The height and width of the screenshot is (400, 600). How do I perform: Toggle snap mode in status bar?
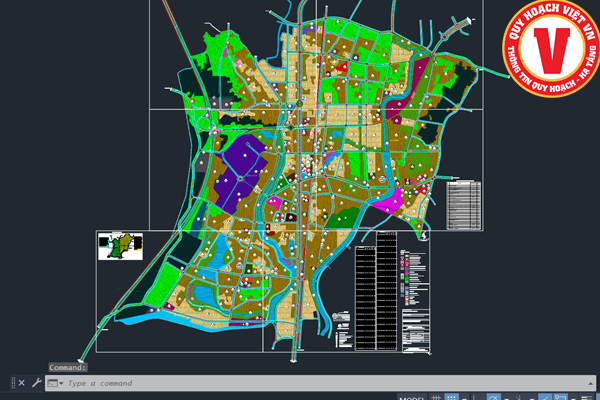450,397
